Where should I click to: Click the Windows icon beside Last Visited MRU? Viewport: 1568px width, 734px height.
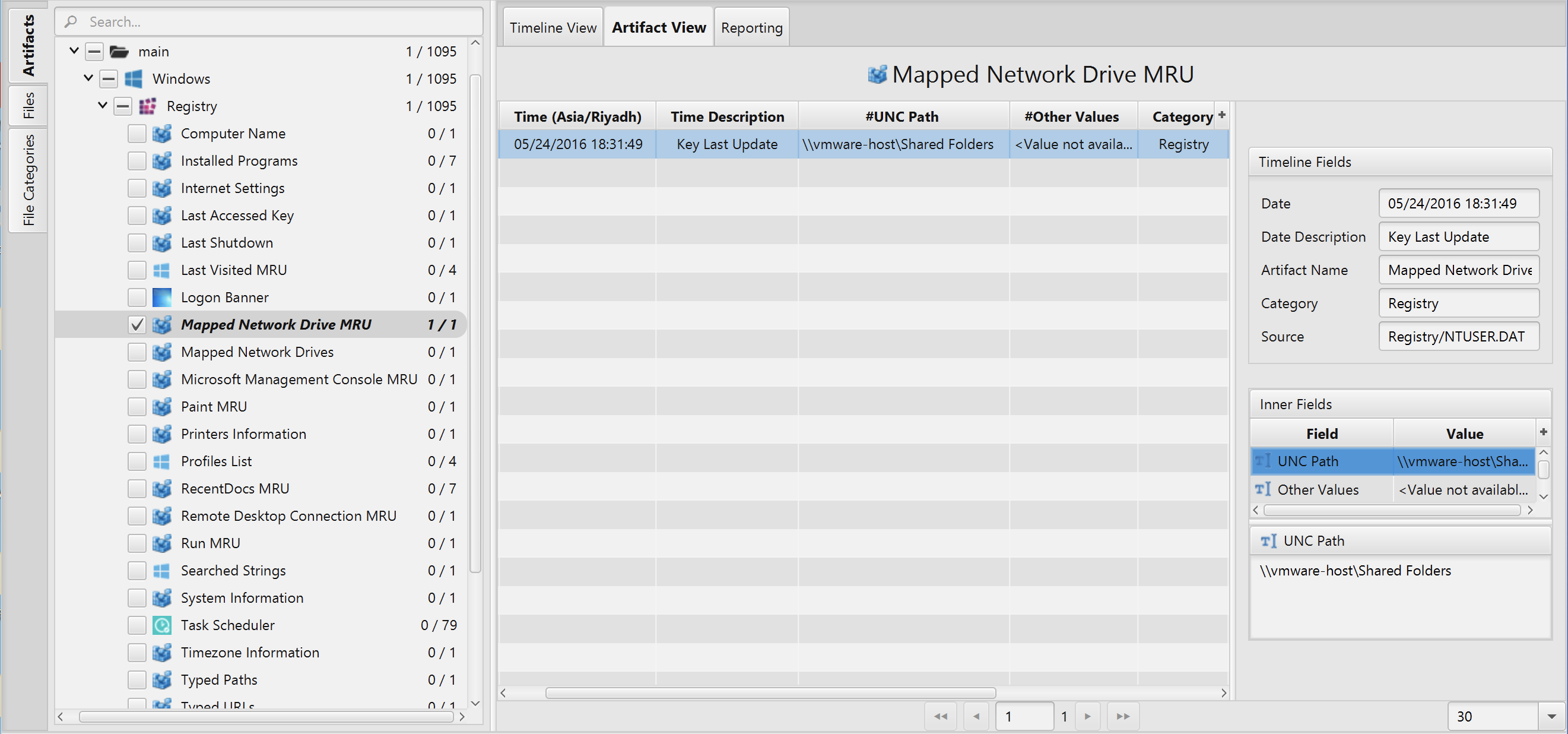tap(163, 270)
